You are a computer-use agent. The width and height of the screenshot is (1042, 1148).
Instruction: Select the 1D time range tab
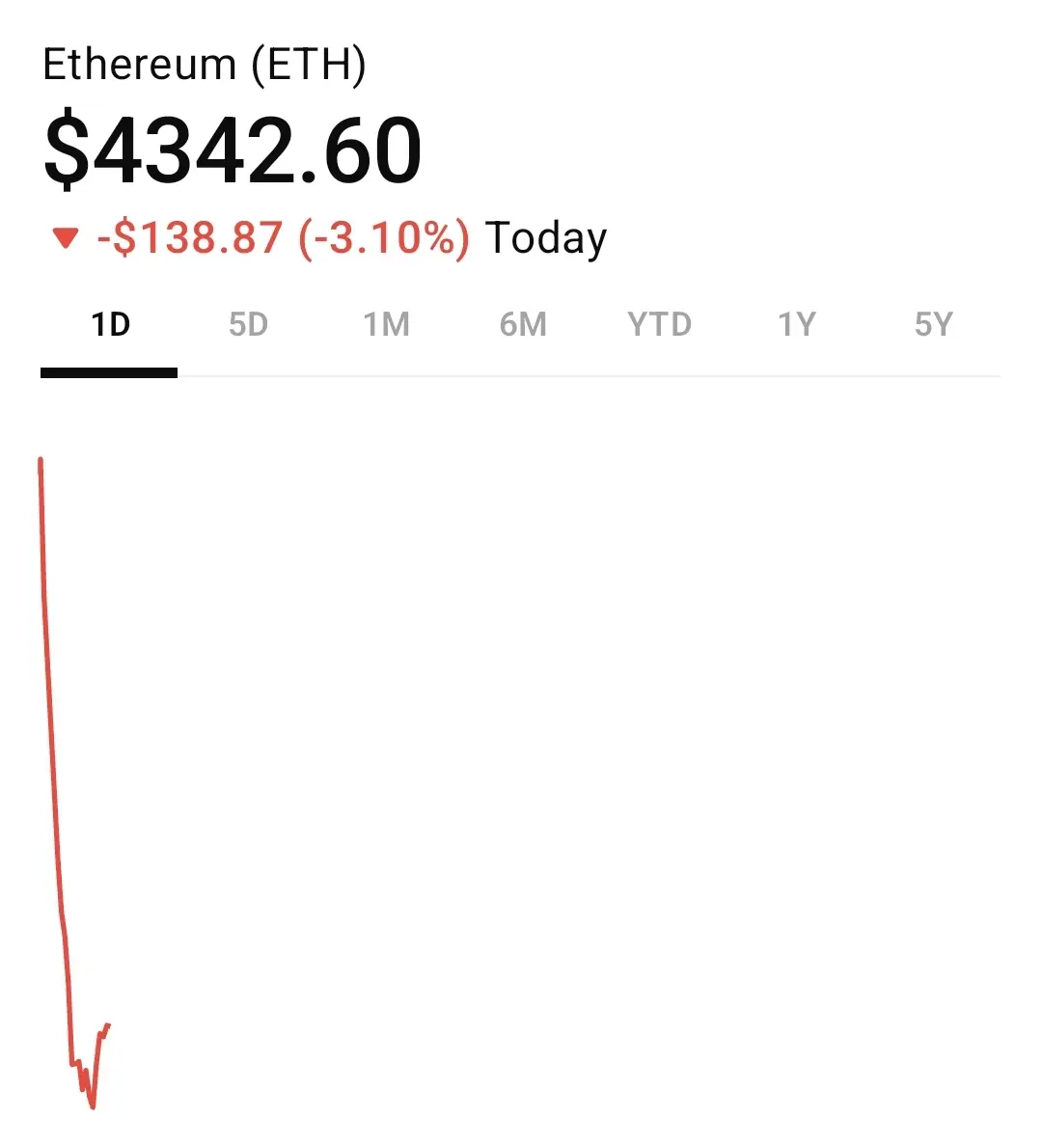pyautogui.click(x=110, y=324)
